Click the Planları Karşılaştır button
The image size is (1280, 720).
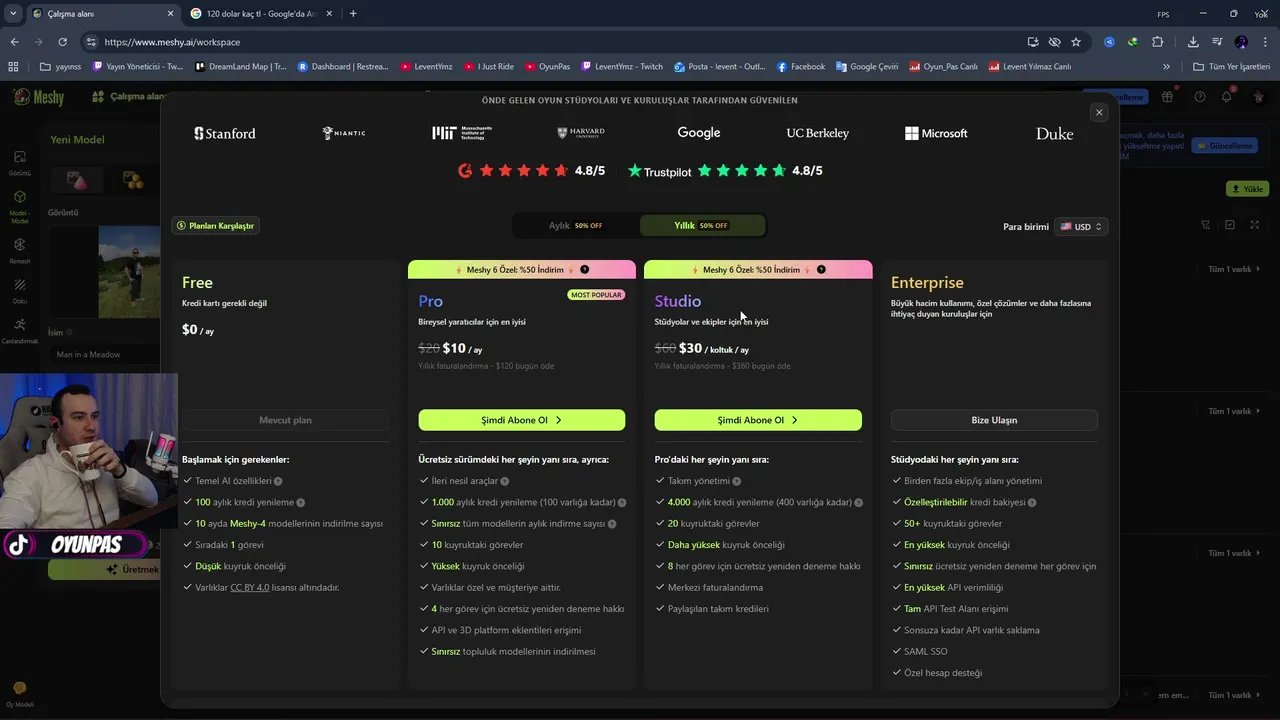tap(216, 226)
